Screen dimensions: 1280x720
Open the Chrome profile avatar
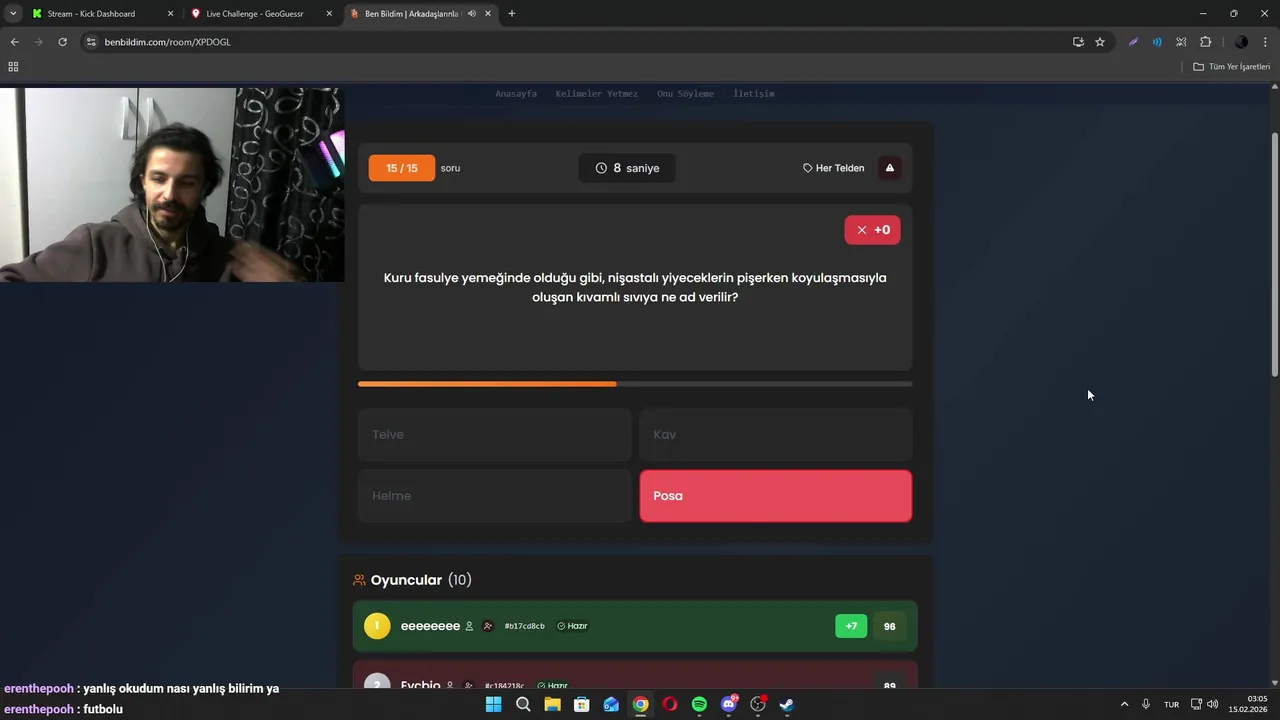pos(1241,42)
